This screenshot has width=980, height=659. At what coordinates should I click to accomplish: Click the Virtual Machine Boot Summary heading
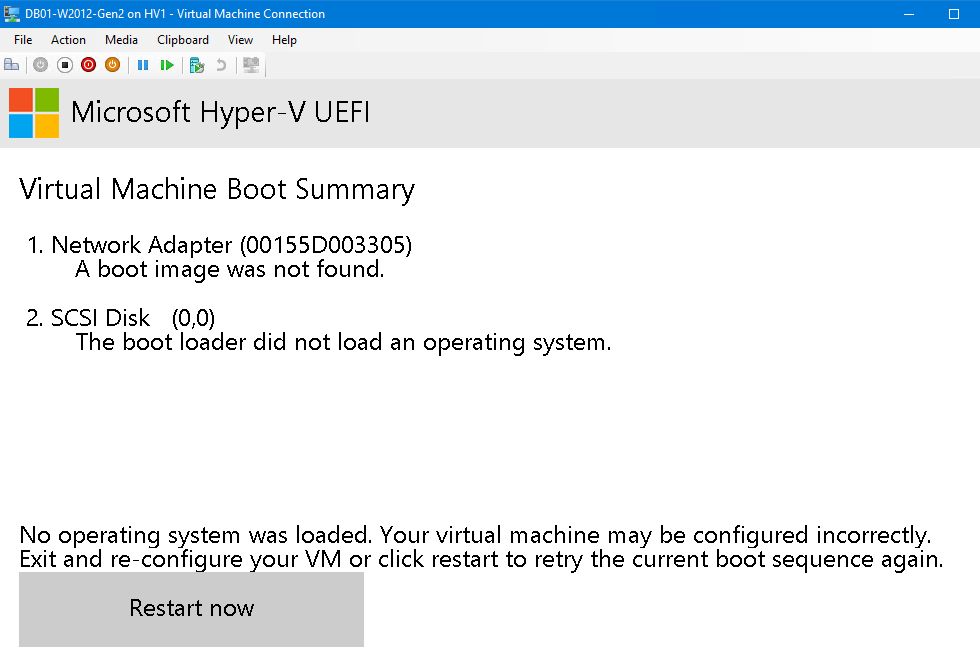(217, 189)
